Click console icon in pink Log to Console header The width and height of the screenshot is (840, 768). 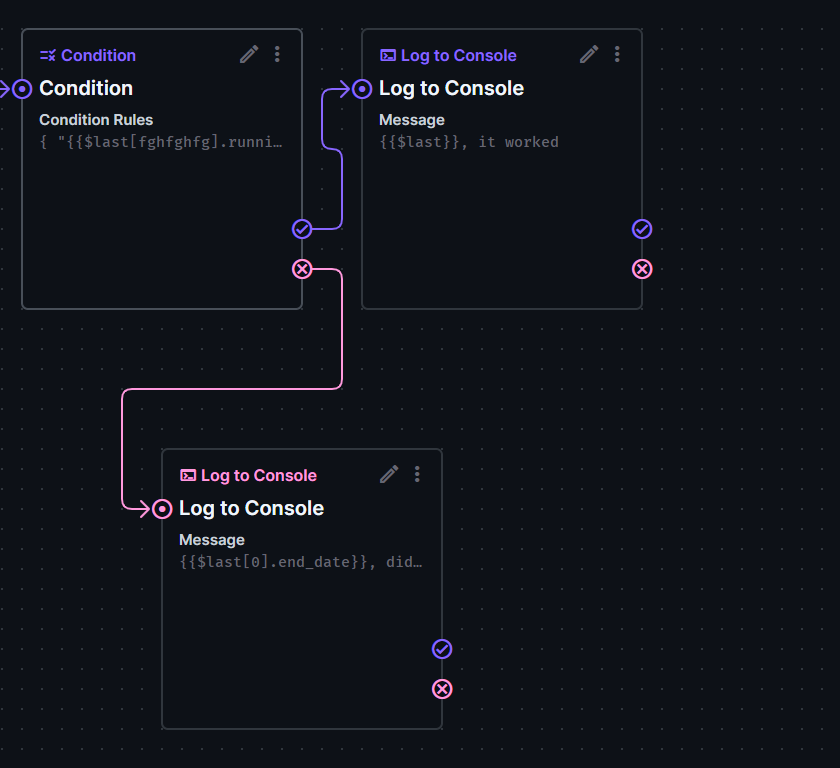click(x=188, y=475)
